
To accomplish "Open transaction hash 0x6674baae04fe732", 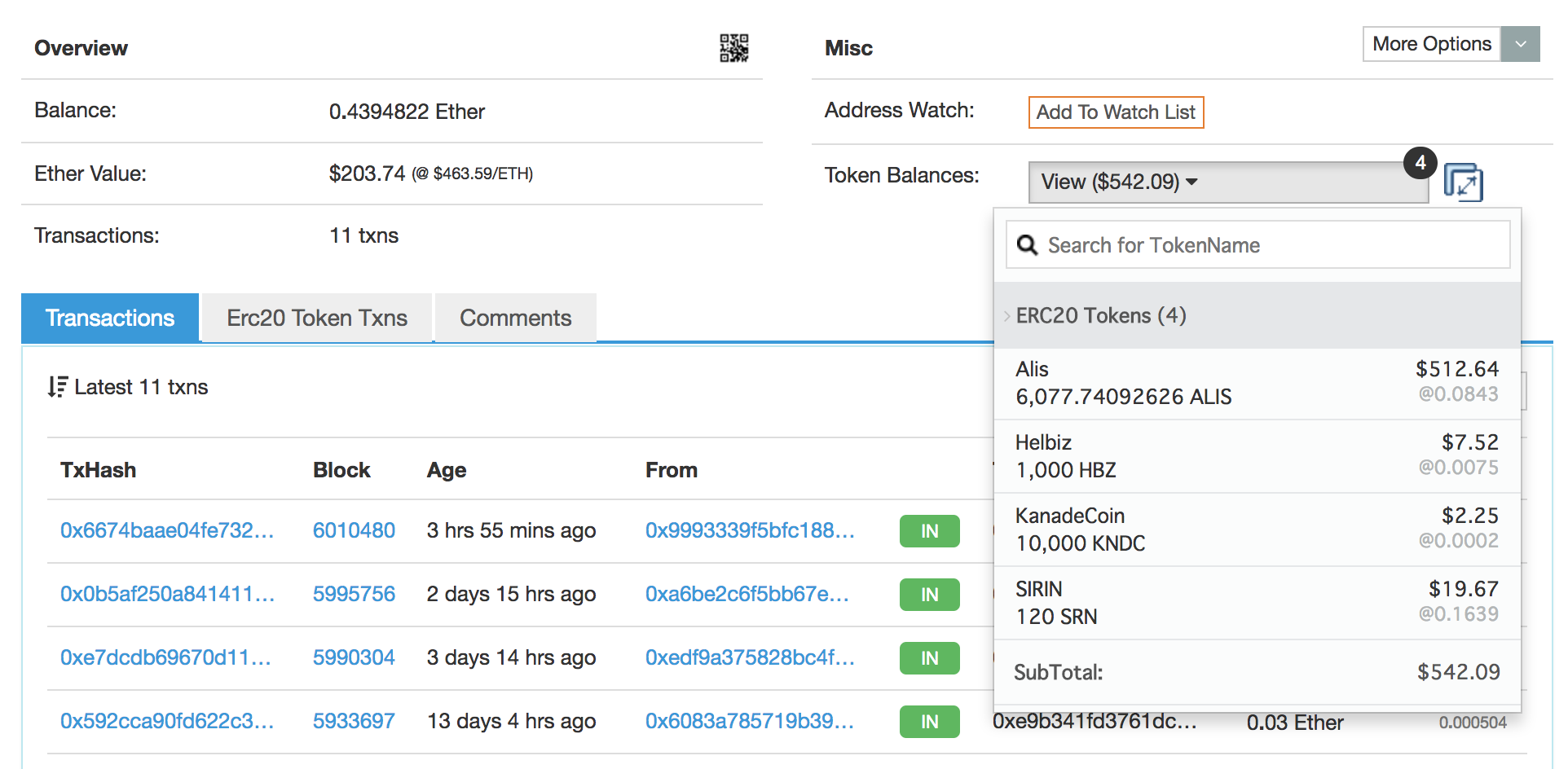I will coord(167,530).
